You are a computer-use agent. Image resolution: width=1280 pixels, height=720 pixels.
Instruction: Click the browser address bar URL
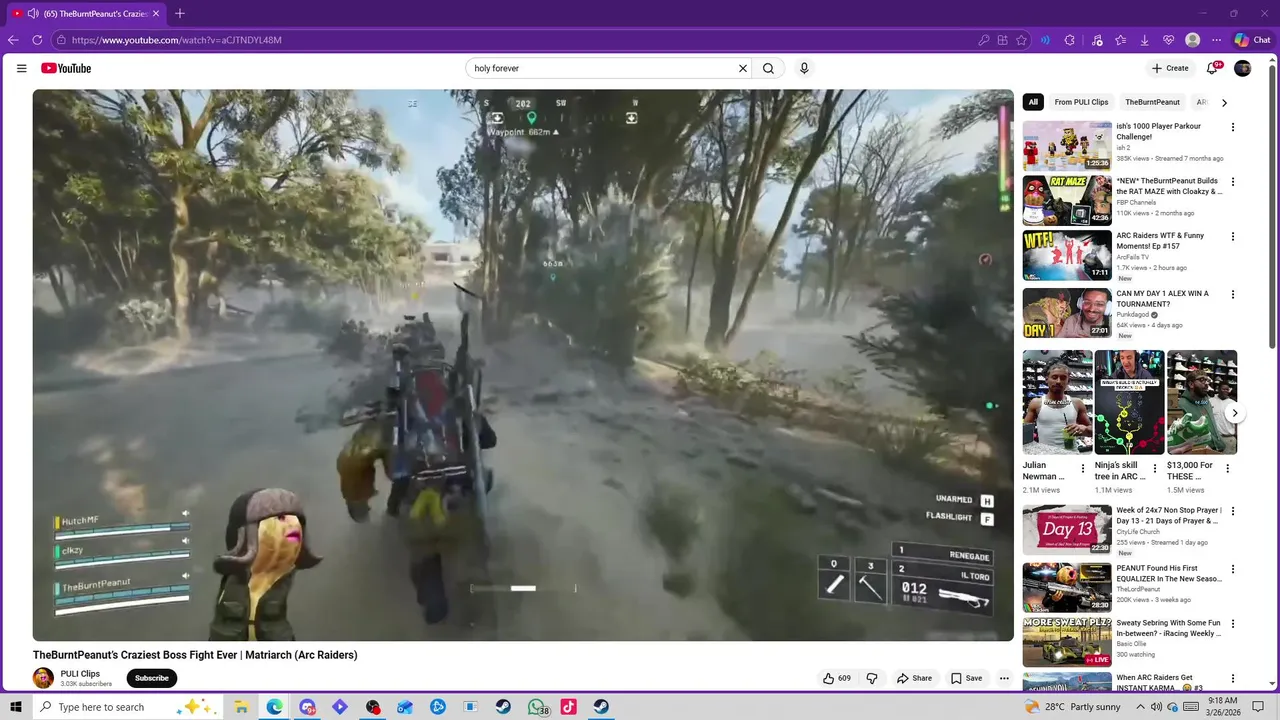[177, 40]
